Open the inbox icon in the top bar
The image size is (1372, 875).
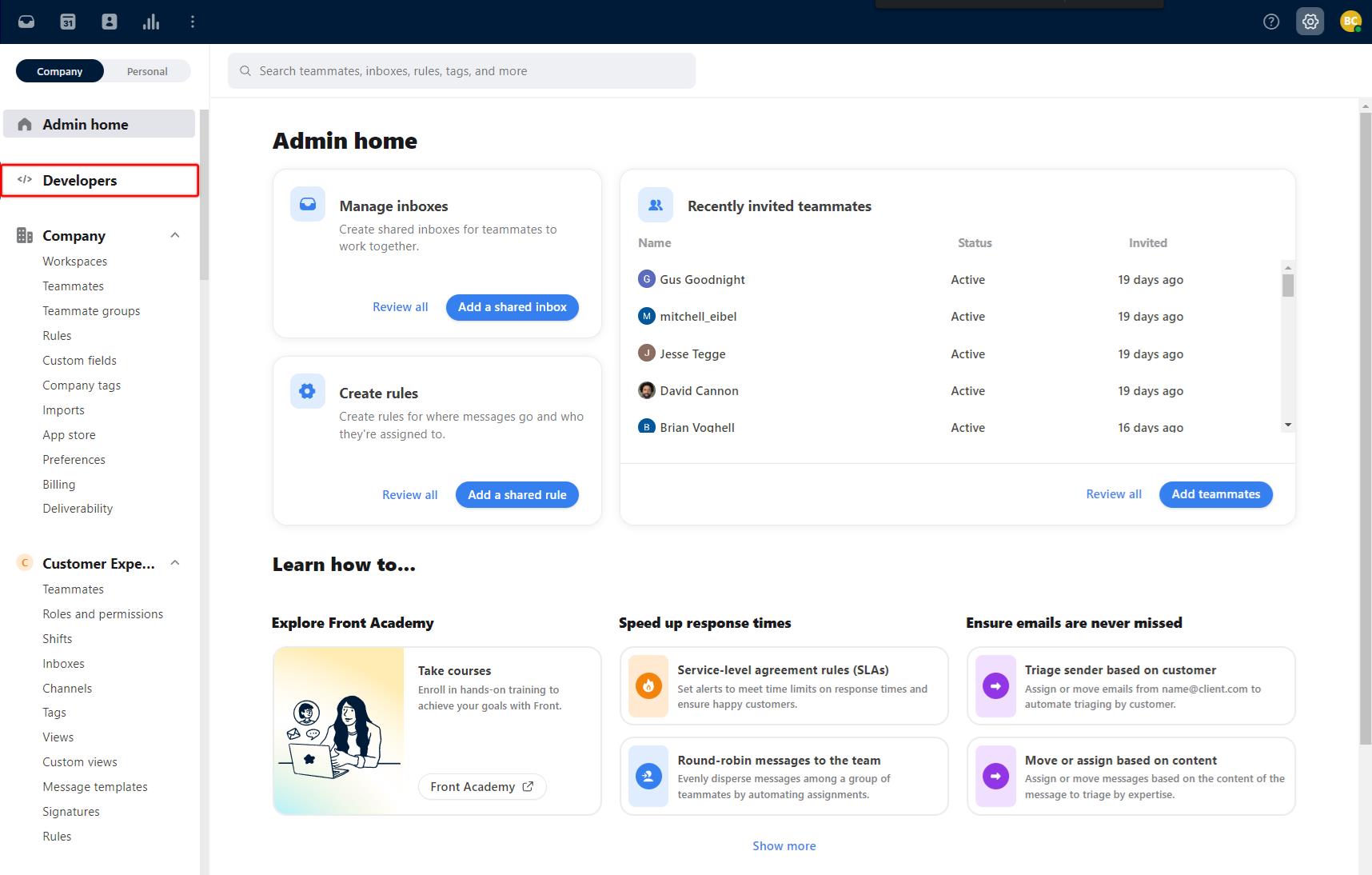tap(26, 22)
